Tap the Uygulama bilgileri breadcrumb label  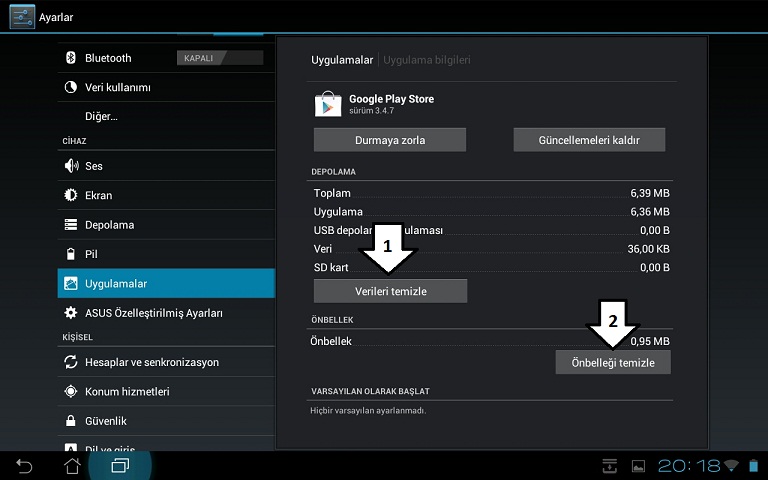tap(427, 60)
